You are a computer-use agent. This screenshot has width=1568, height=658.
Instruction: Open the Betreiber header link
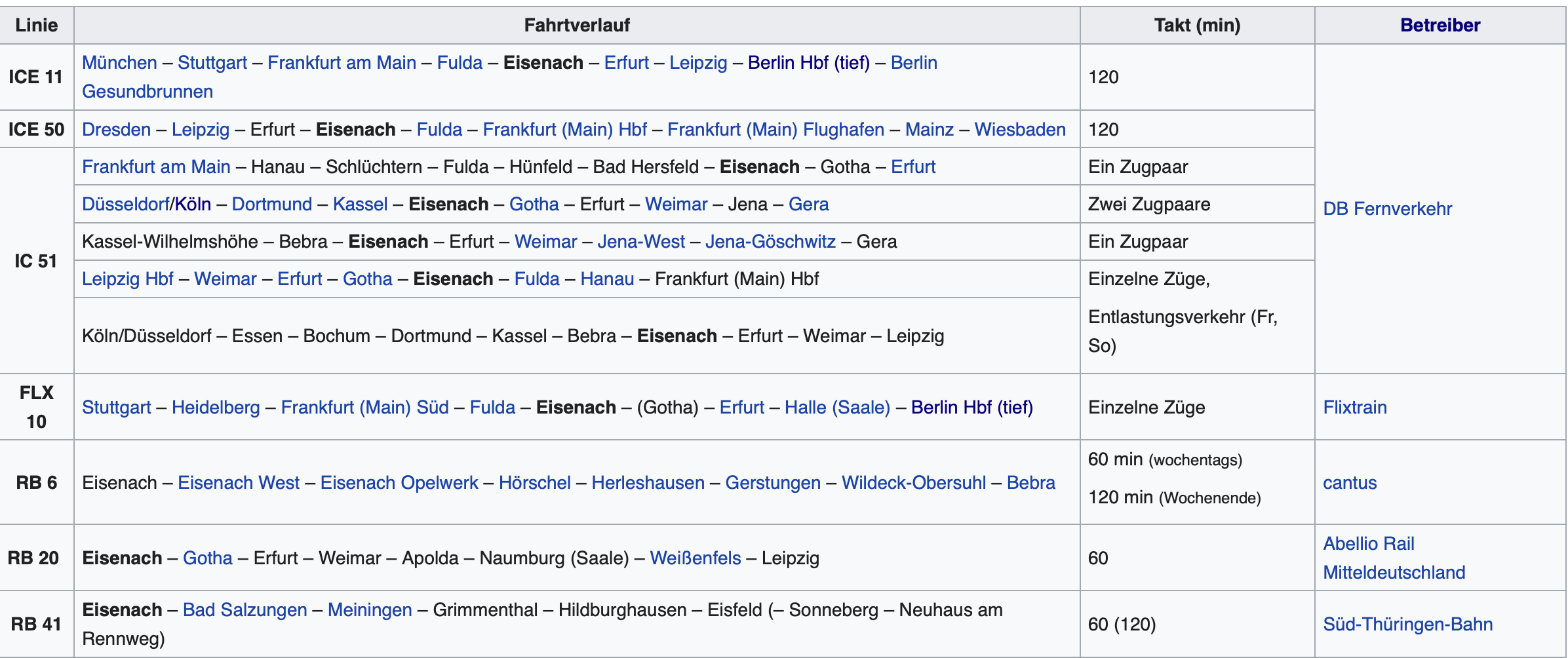1440,26
